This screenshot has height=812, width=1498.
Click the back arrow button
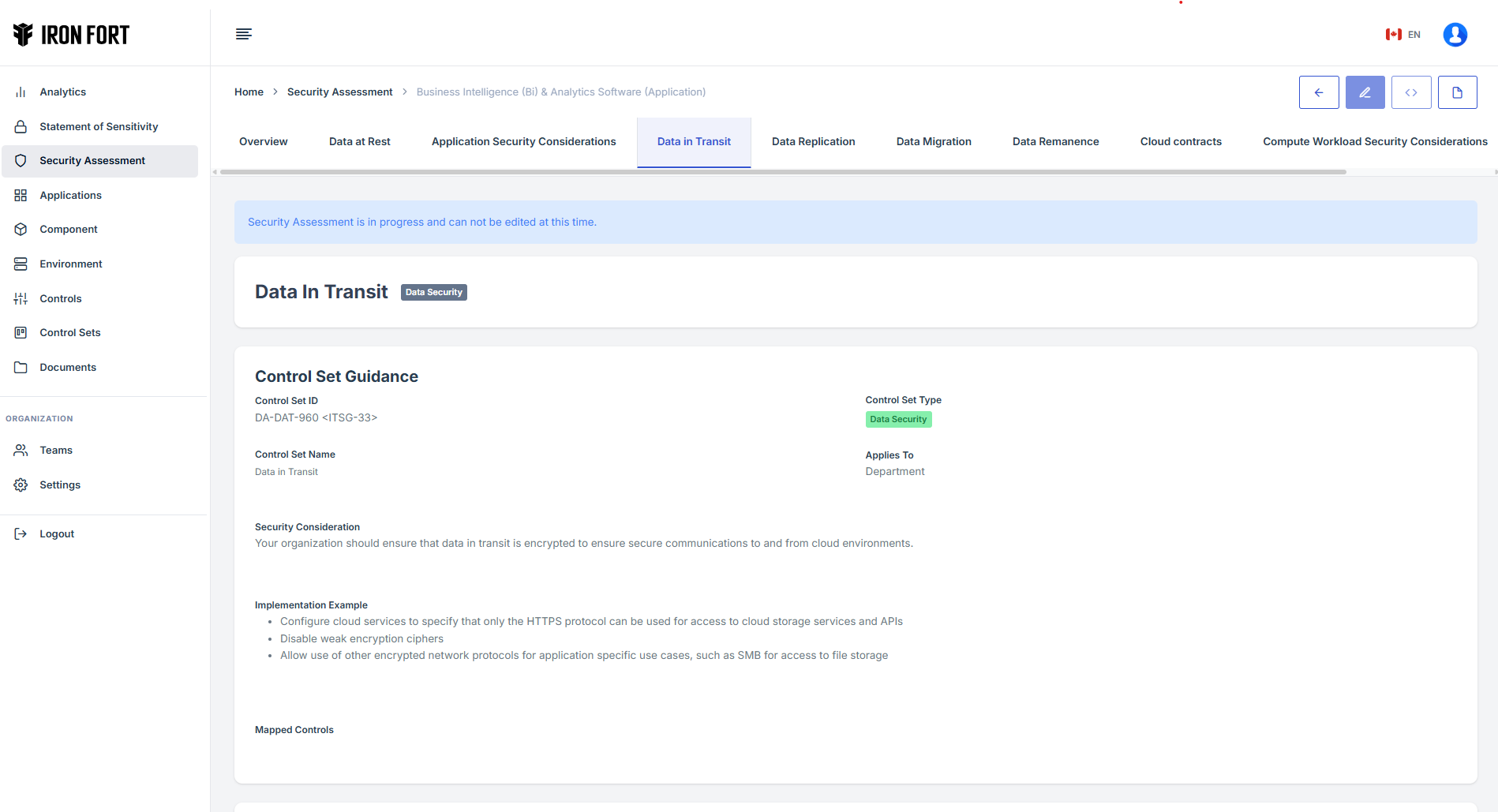pyautogui.click(x=1318, y=92)
